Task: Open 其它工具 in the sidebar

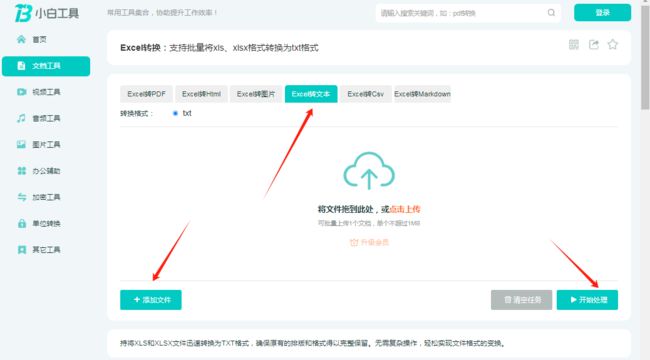Action: [39, 250]
